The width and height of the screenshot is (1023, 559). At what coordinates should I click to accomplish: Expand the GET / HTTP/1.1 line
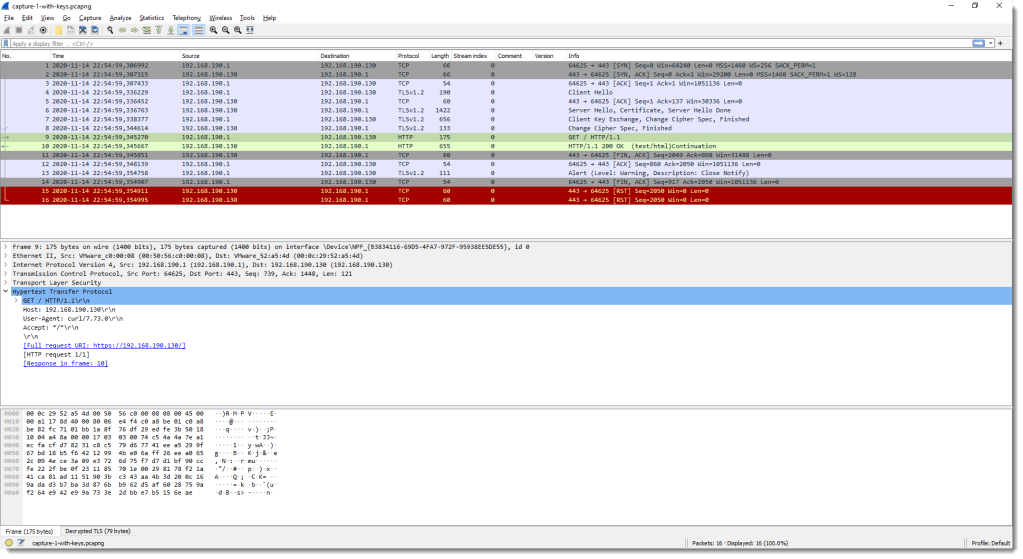pyautogui.click(x=17, y=300)
